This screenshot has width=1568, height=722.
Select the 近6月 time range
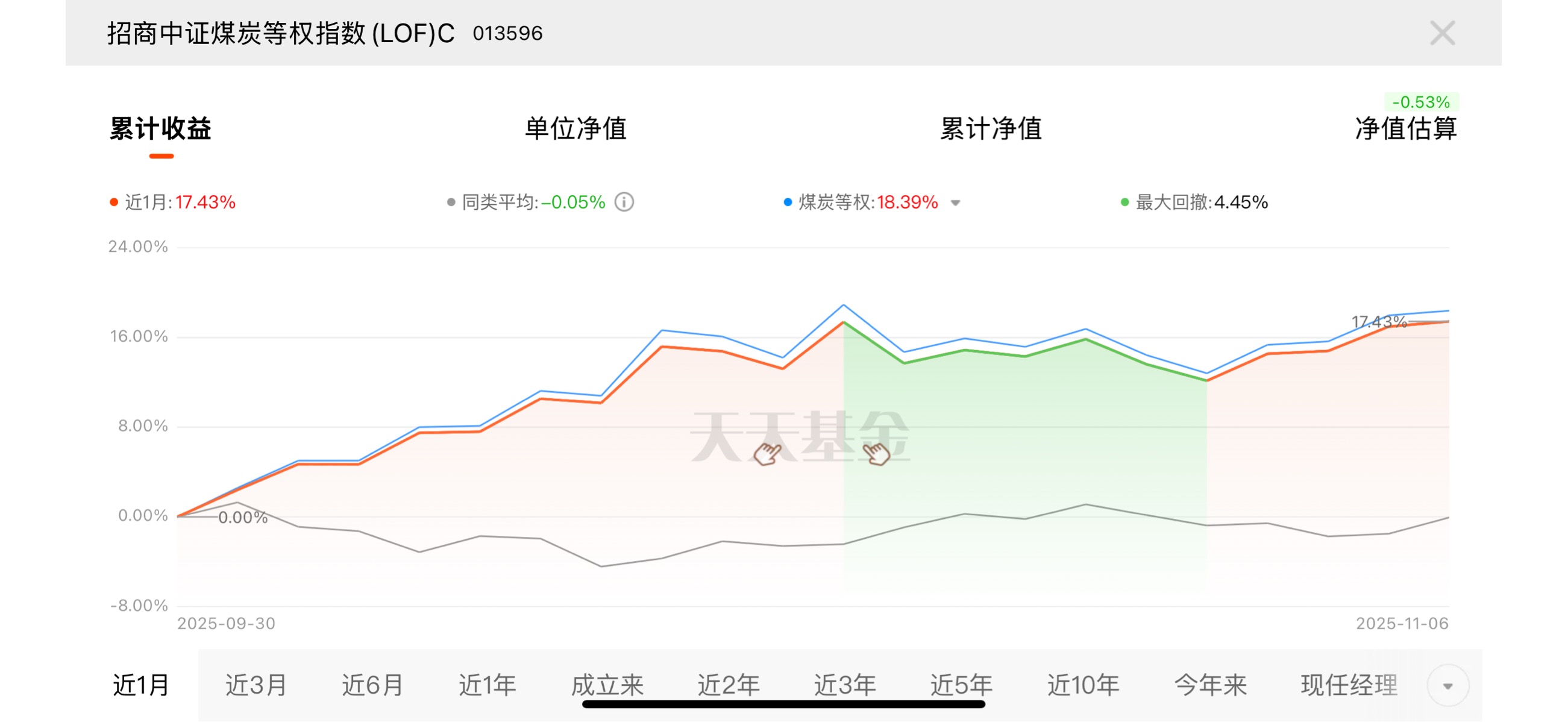tap(372, 685)
